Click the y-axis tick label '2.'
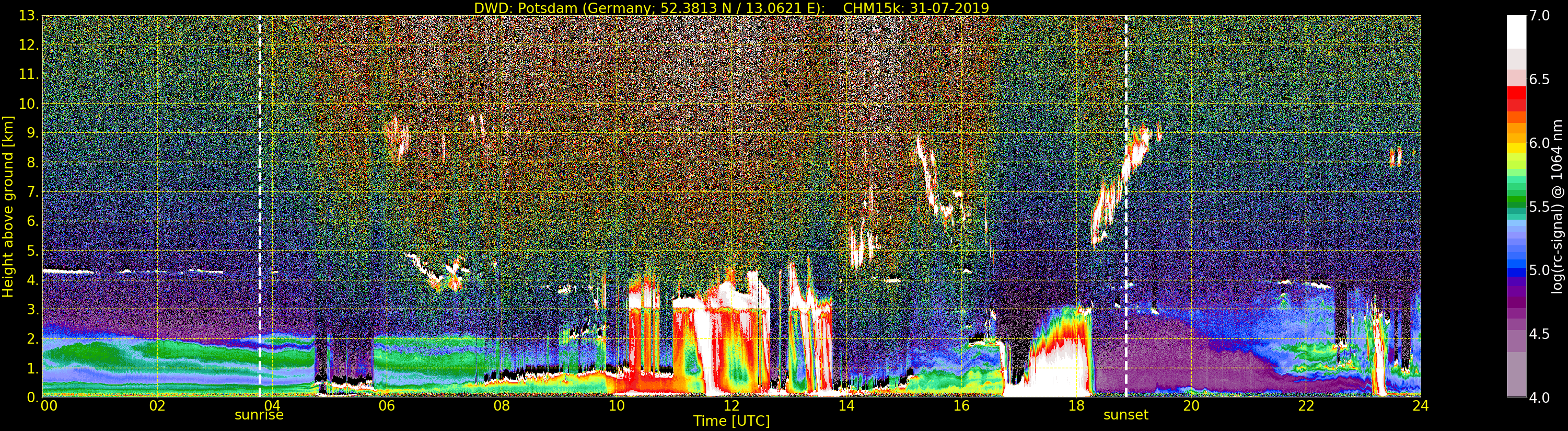1568x431 pixels. 33,338
